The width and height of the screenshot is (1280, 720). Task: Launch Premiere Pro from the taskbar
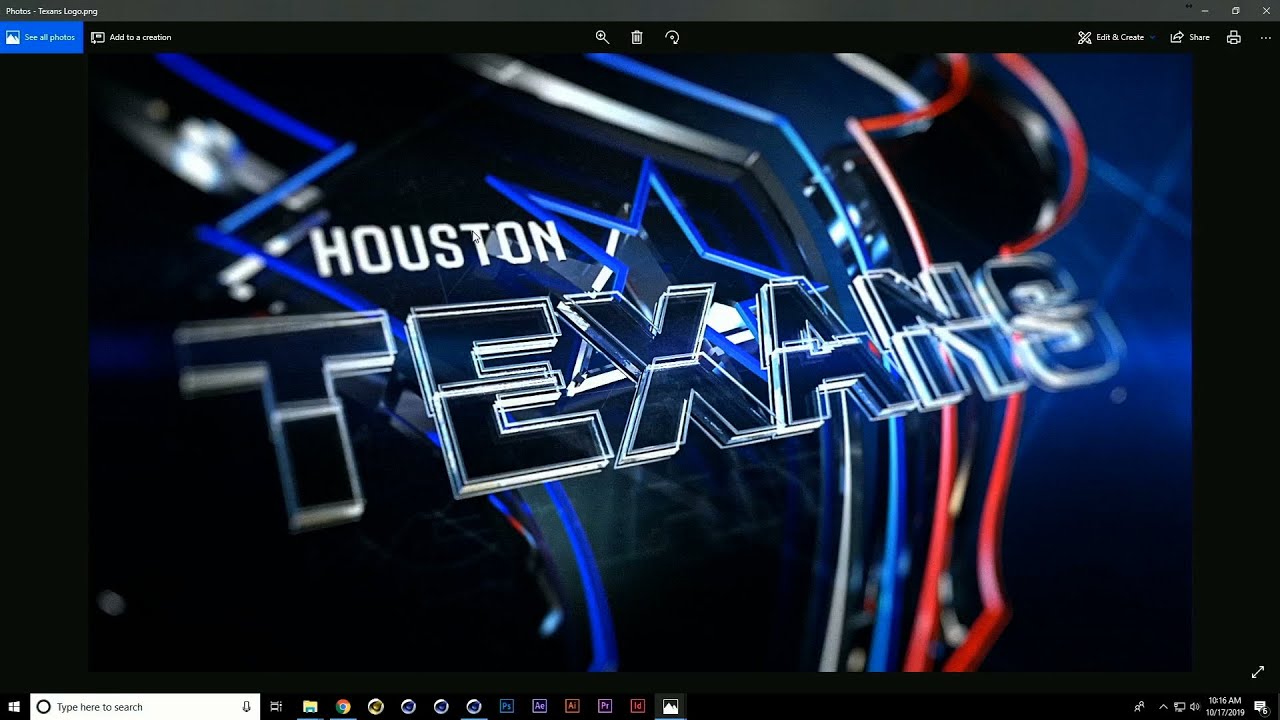[605, 706]
